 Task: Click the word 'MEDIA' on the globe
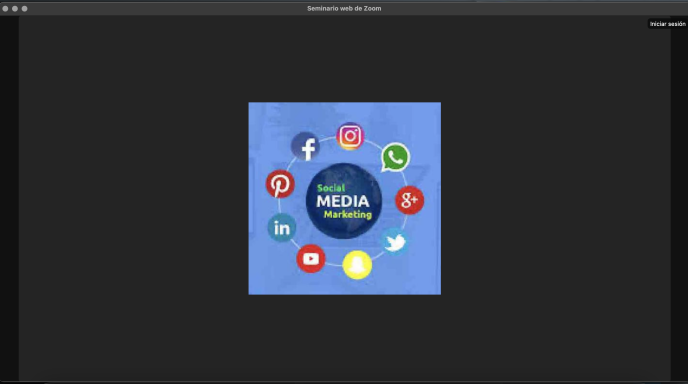pos(343,201)
